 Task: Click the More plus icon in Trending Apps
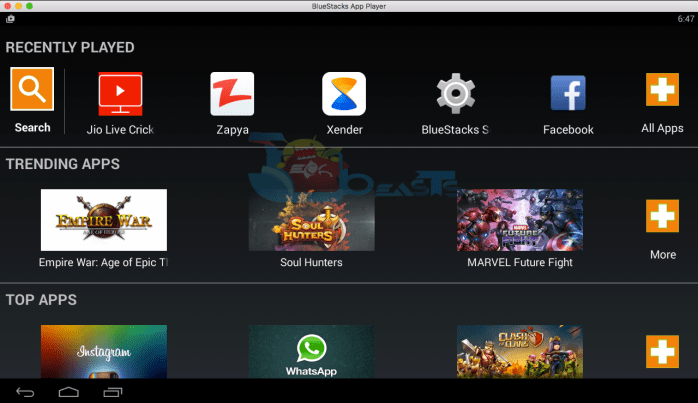point(662,216)
